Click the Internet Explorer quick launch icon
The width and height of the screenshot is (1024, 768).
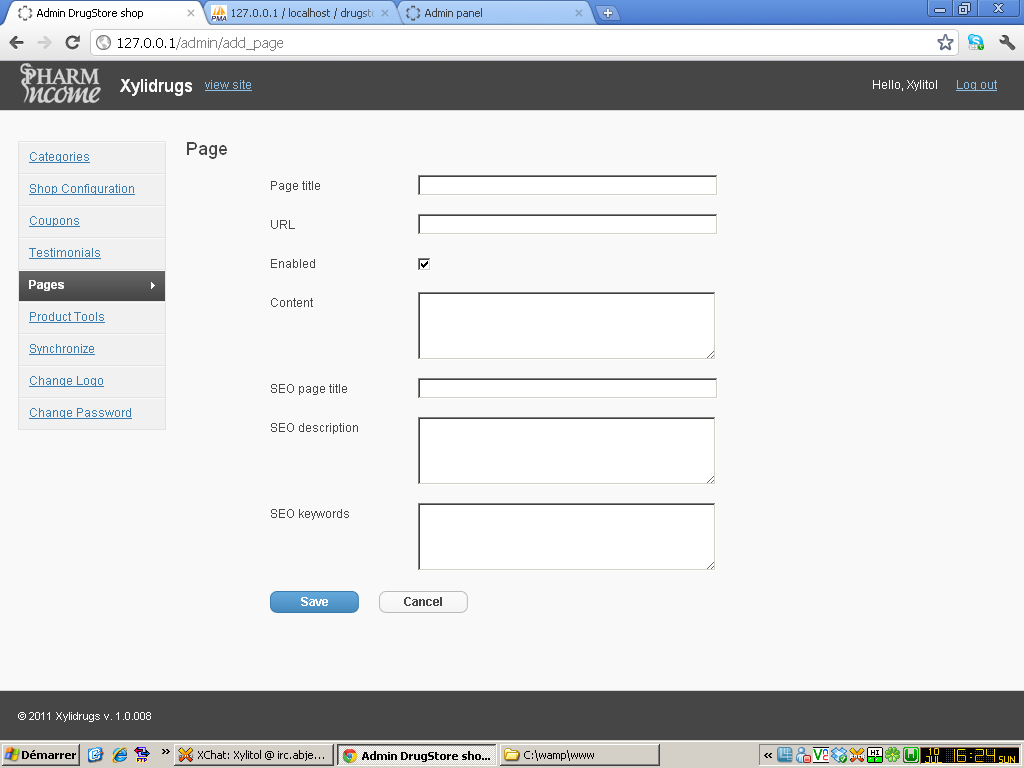pos(120,754)
